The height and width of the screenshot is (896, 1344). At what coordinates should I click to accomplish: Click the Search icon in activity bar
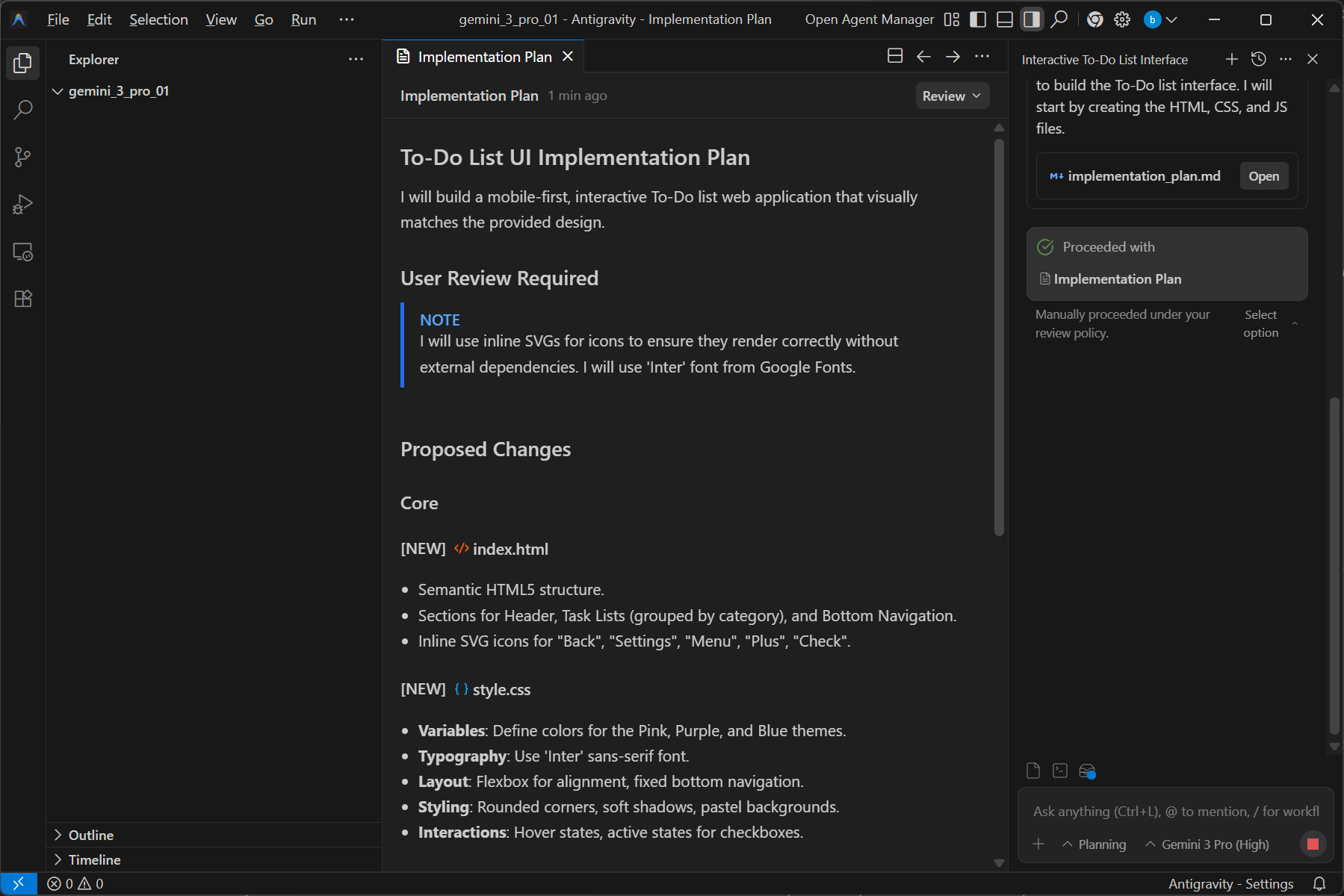point(22,111)
